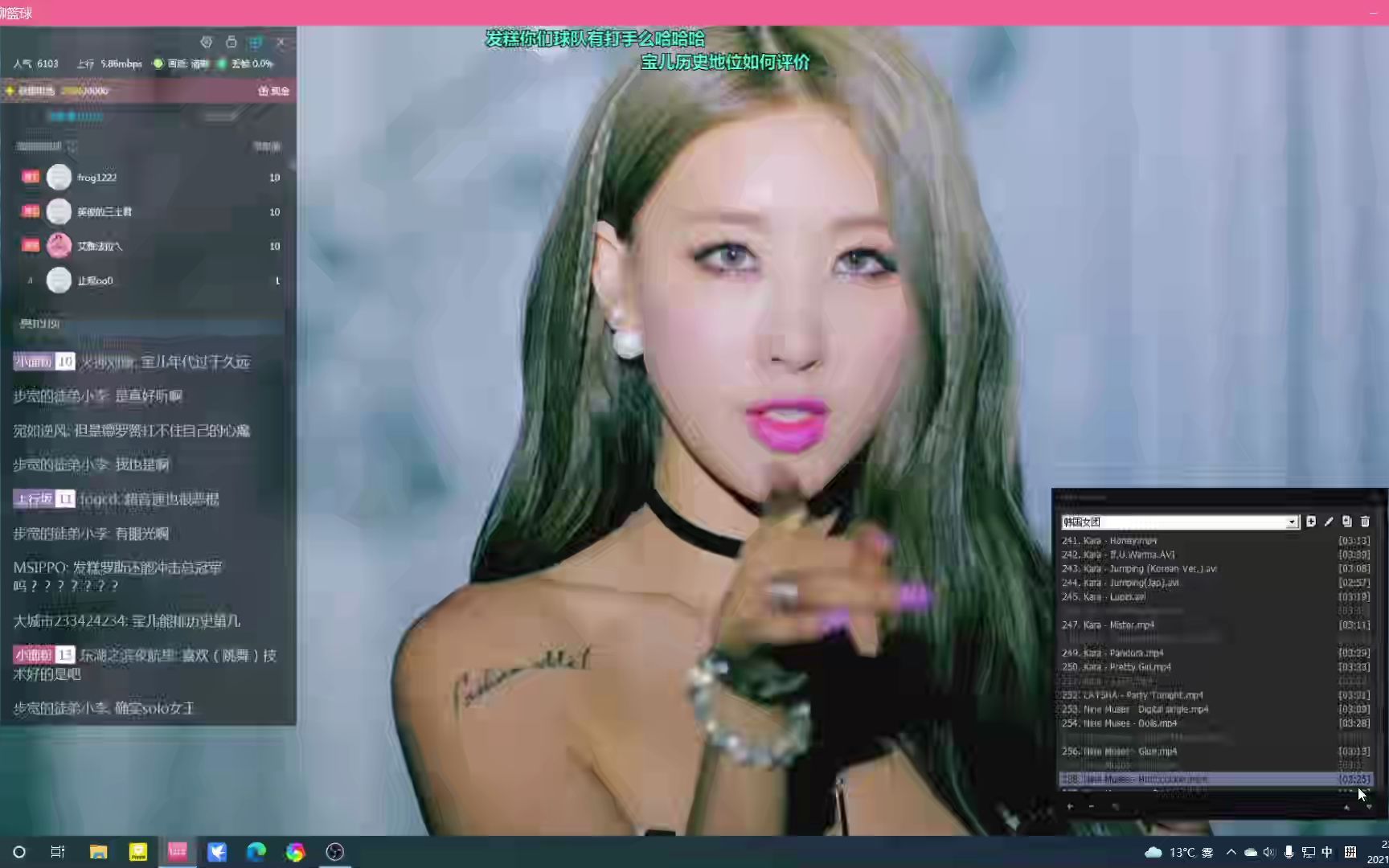
Task: Select '247. Kara - Mister.mp4' entry
Action: click(x=1215, y=625)
